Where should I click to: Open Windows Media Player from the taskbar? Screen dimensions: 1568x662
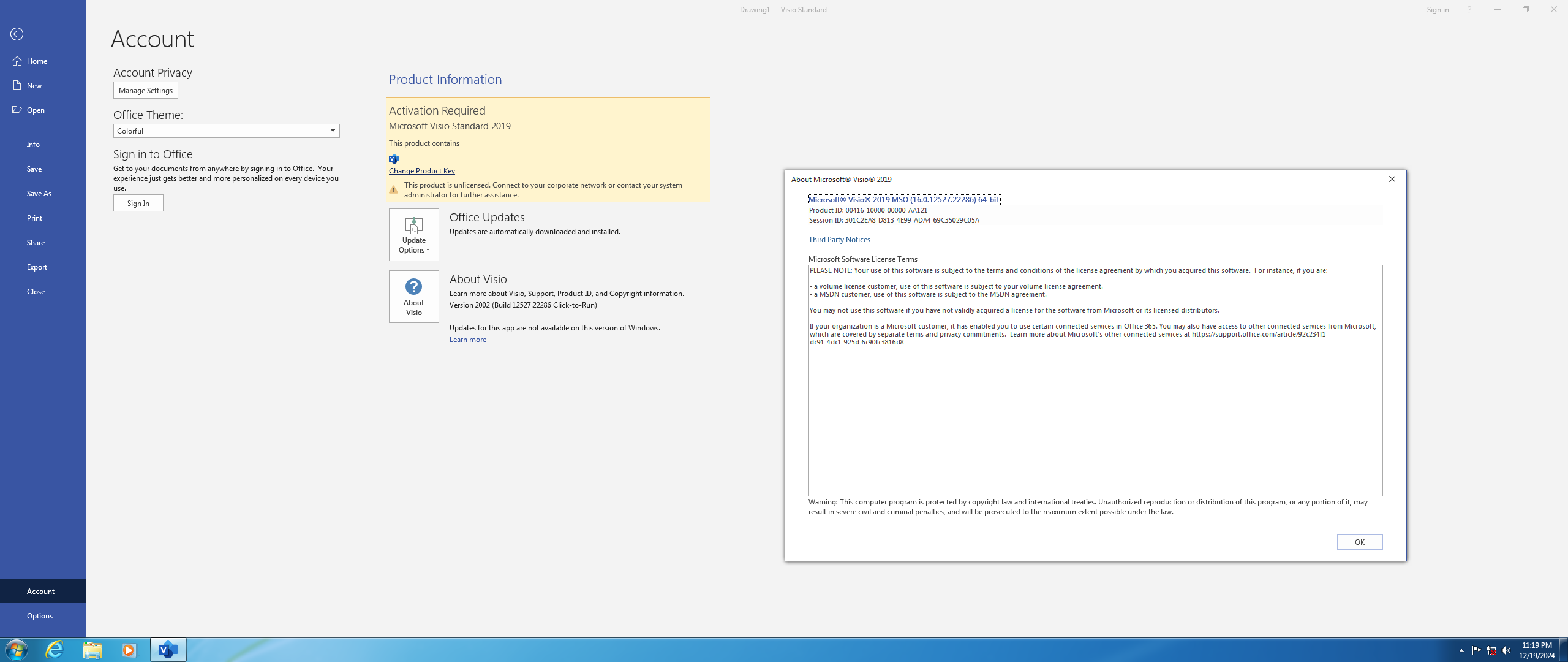click(x=129, y=650)
